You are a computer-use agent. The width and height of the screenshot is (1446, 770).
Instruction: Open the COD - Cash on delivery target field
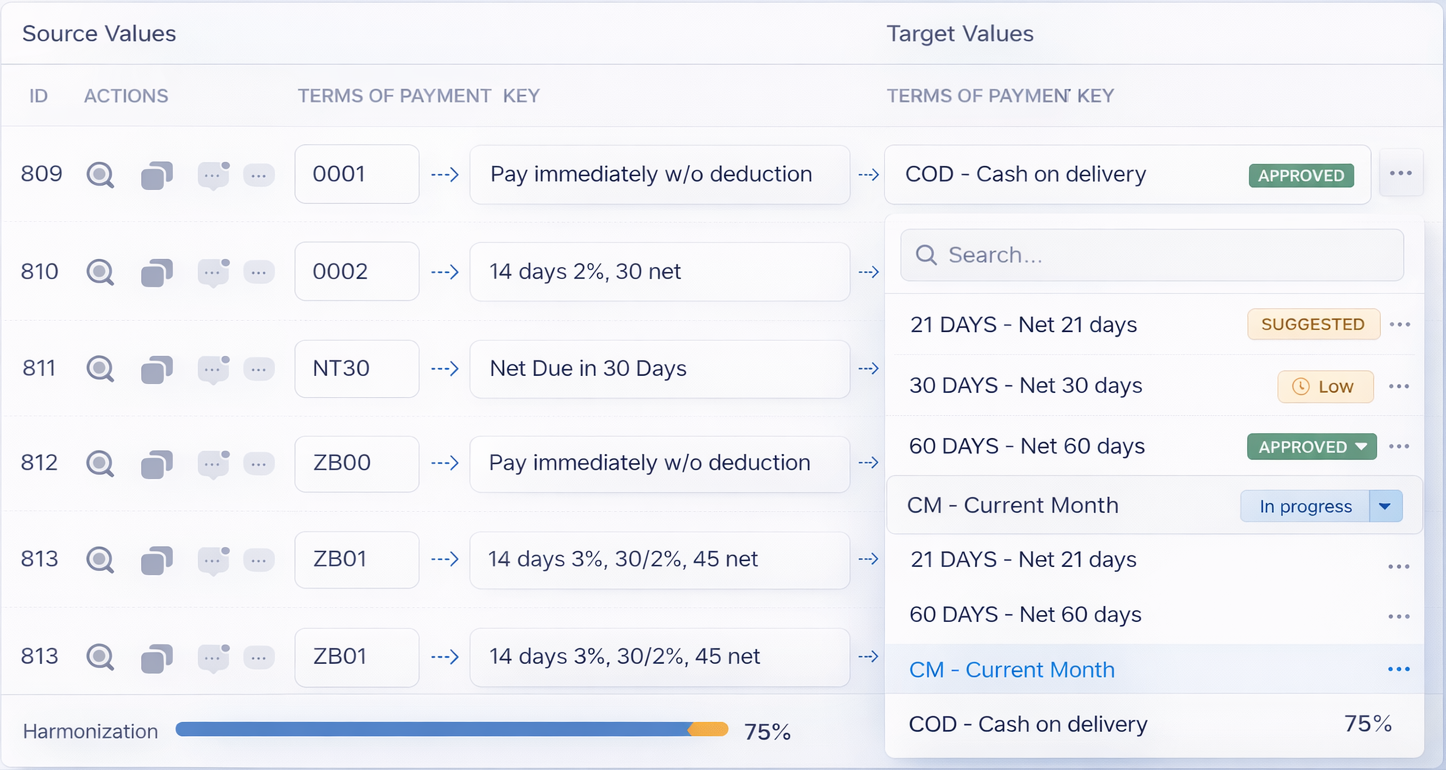1070,175
